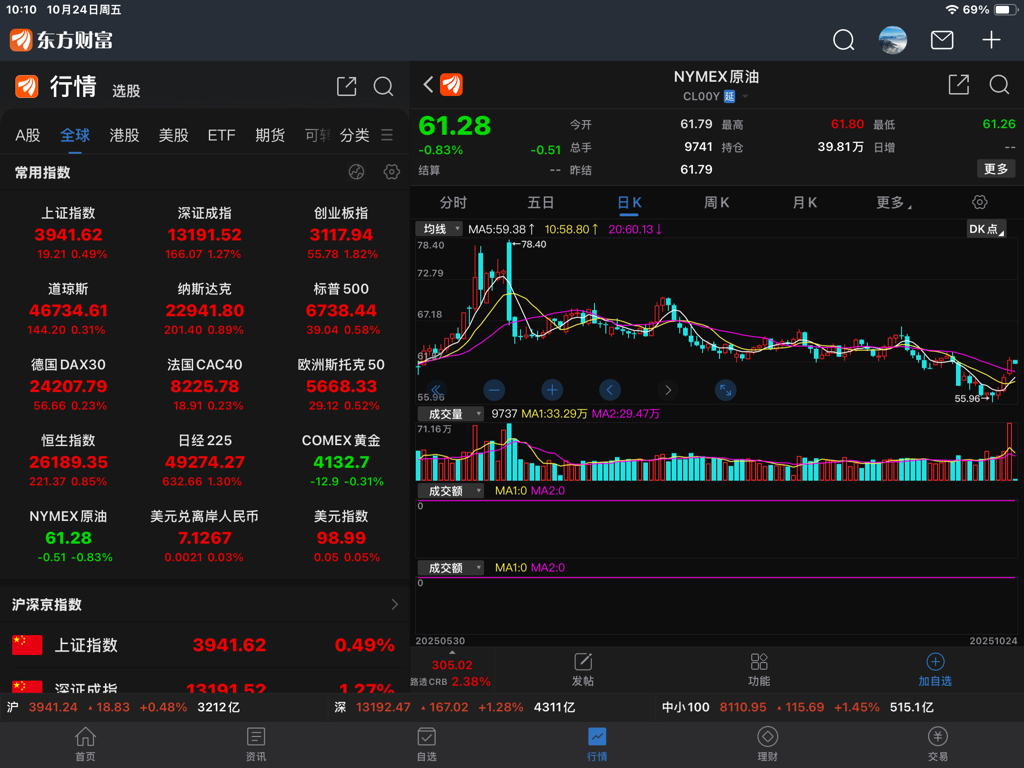The image size is (1024, 768).
Task: Open 交易 trading tab
Action: click(x=938, y=744)
